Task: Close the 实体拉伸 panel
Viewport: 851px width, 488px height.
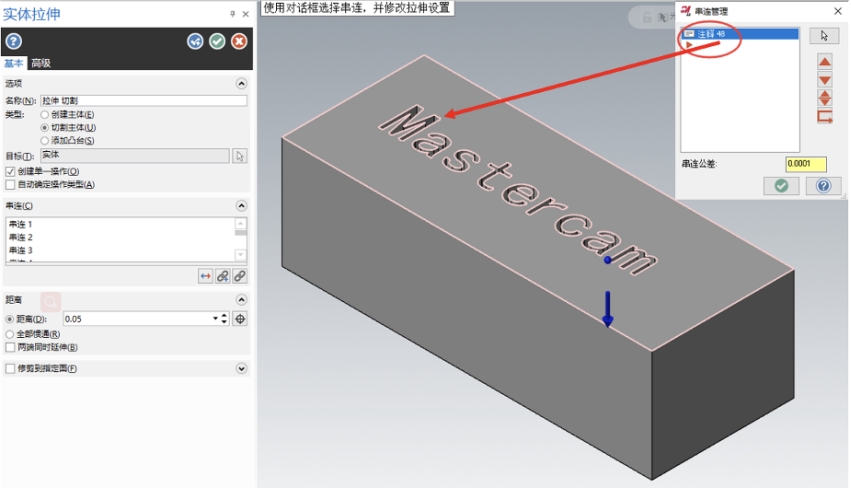Action: click(x=245, y=14)
